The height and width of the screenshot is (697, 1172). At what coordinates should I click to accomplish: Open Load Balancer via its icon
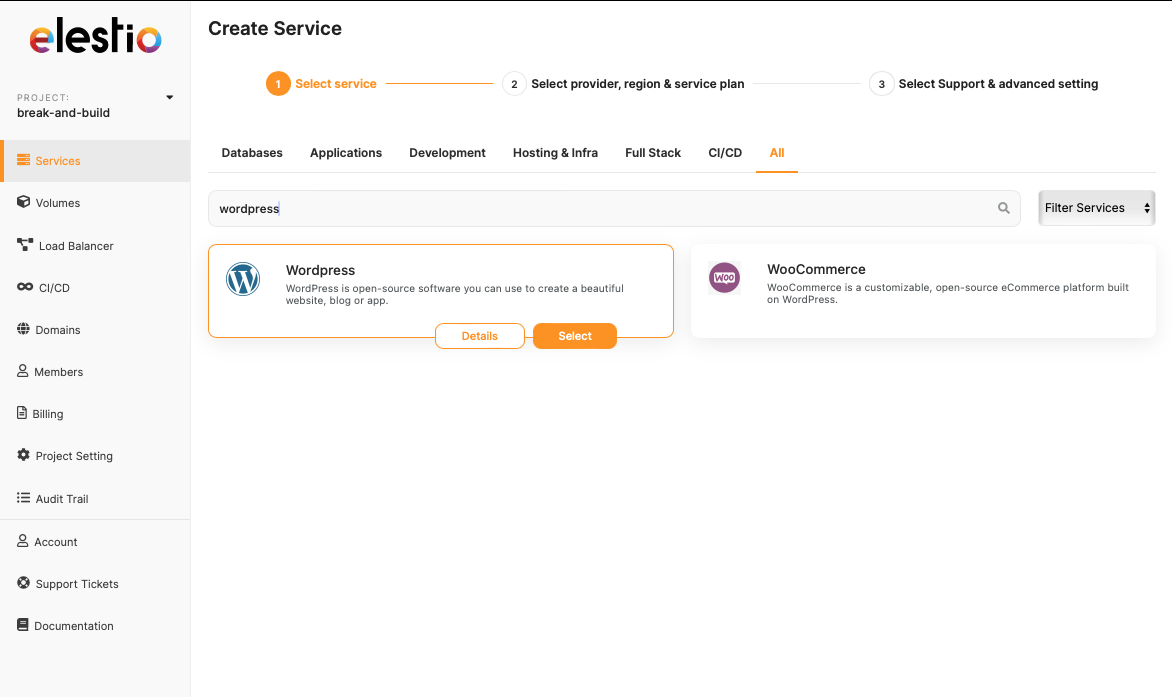point(25,245)
